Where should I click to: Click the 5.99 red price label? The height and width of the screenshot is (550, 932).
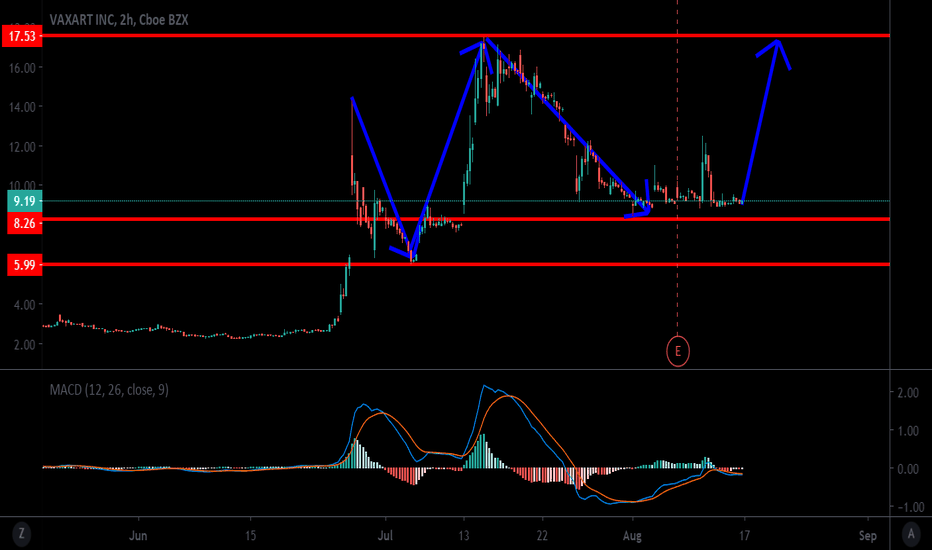[x=24, y=265]
